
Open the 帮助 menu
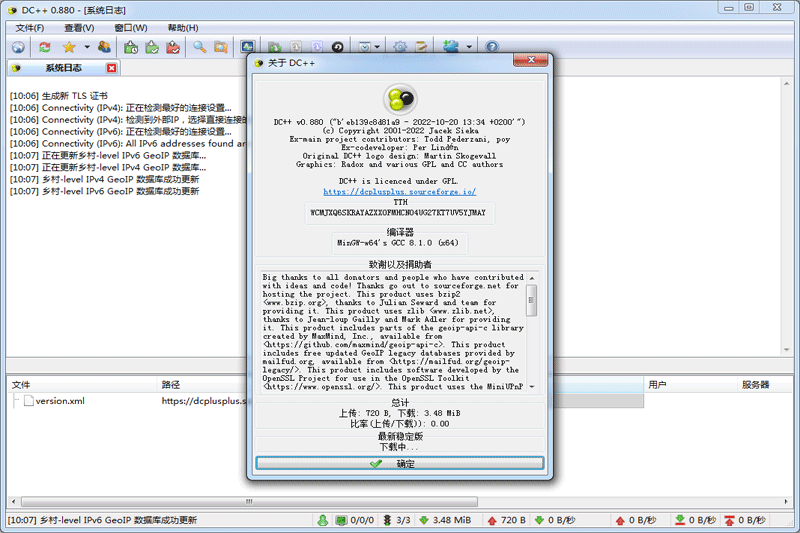click(x=182, y=27)
